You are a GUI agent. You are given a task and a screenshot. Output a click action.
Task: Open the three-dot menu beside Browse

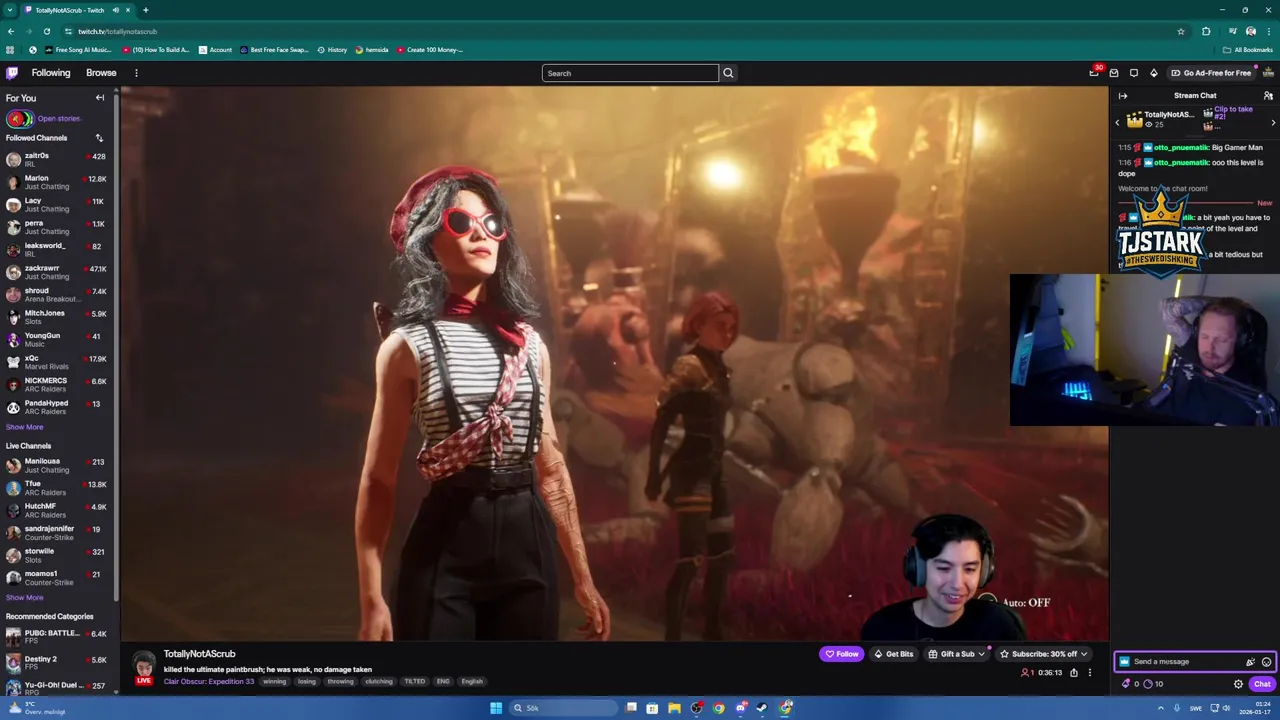pos(136,73)
